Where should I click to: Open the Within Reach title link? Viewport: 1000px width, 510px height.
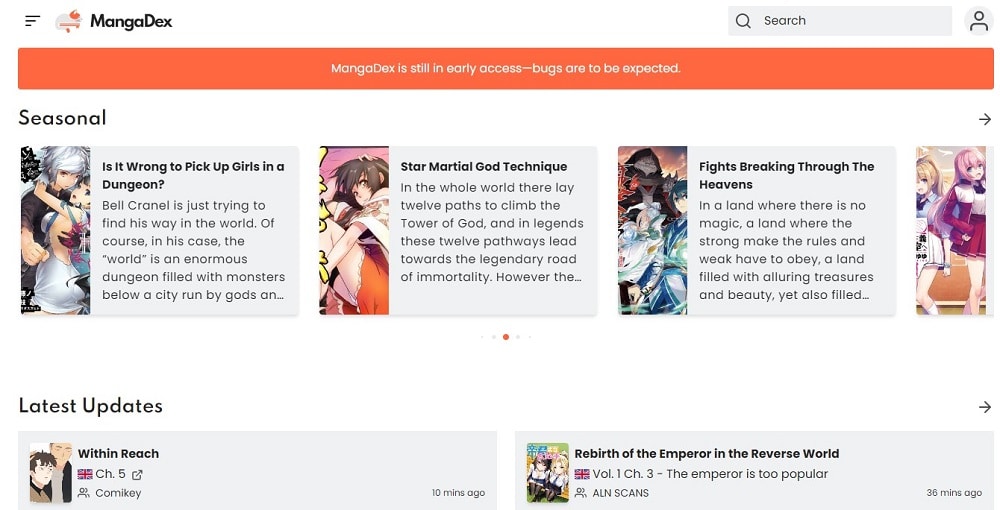pos(118,454)
